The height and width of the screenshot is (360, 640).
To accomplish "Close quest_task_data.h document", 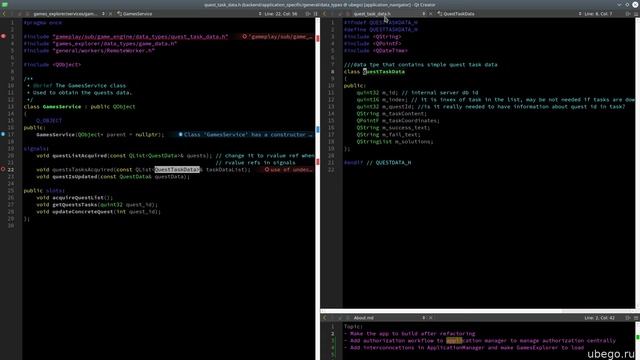I will click(431, 14).
